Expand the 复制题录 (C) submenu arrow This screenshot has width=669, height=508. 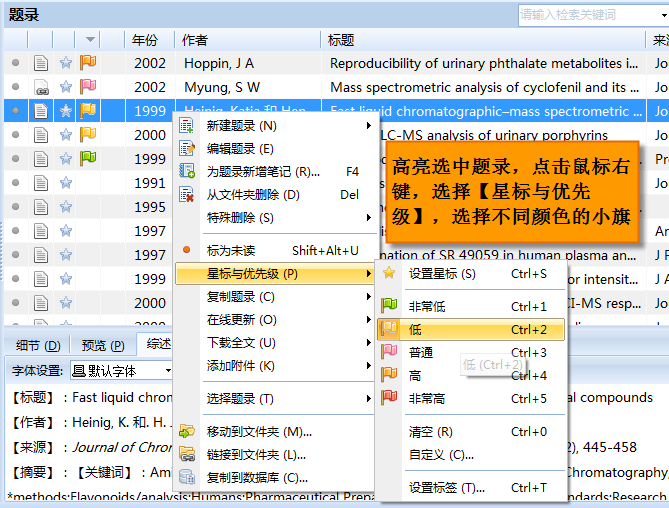pyautogui.click(x=369, y=296)
